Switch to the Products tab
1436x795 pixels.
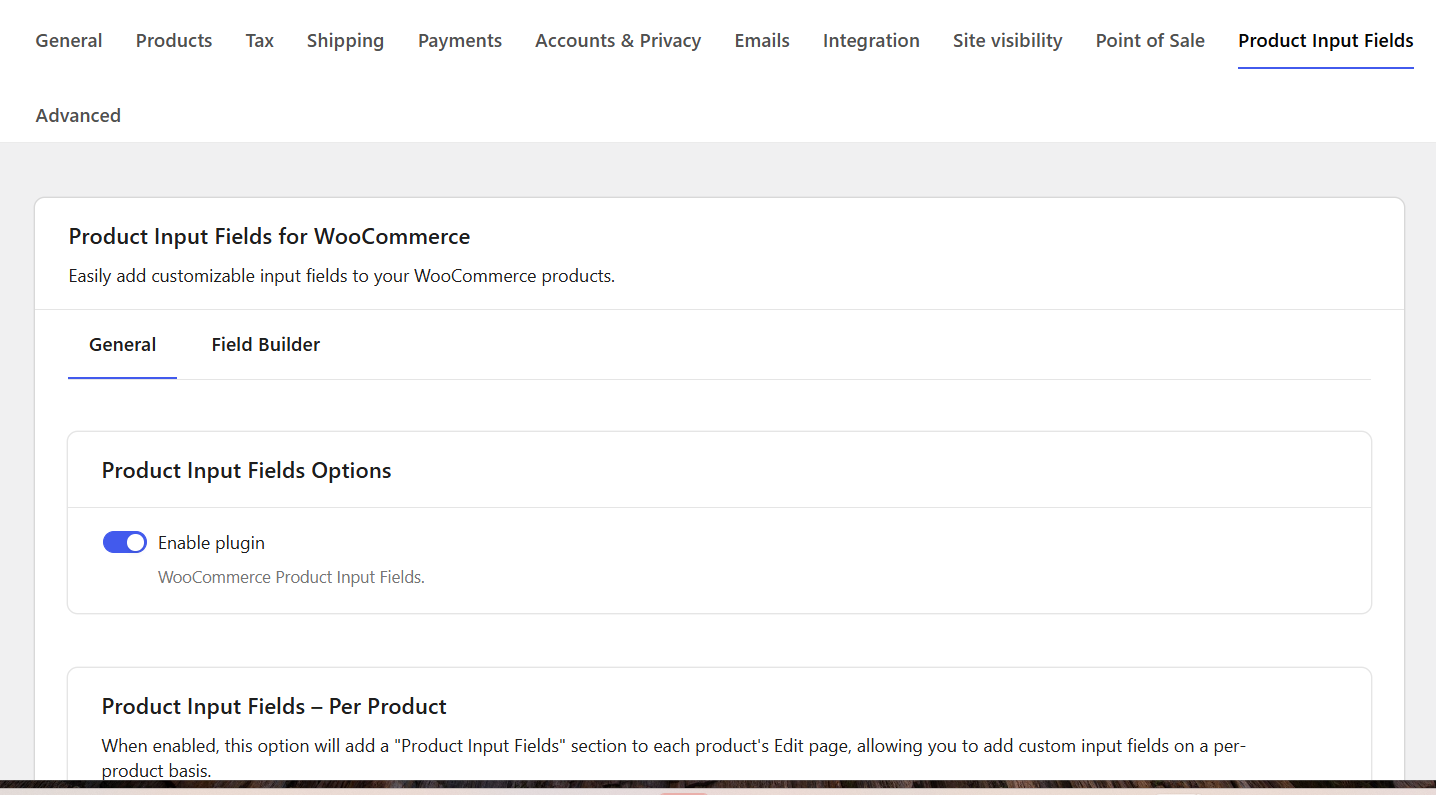[x=174, y=41]
